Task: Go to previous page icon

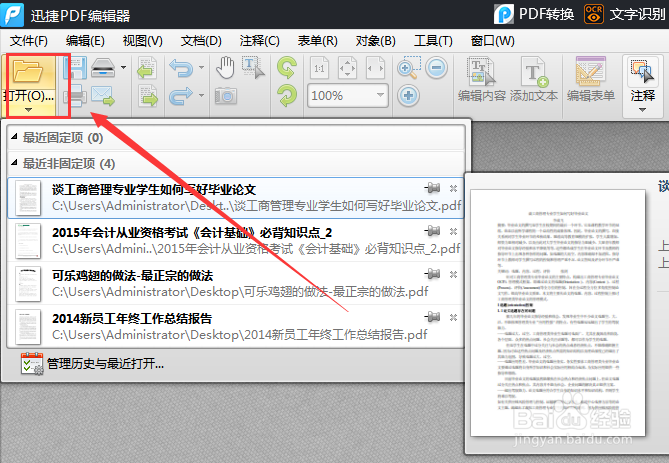Action: coord(147,68)
